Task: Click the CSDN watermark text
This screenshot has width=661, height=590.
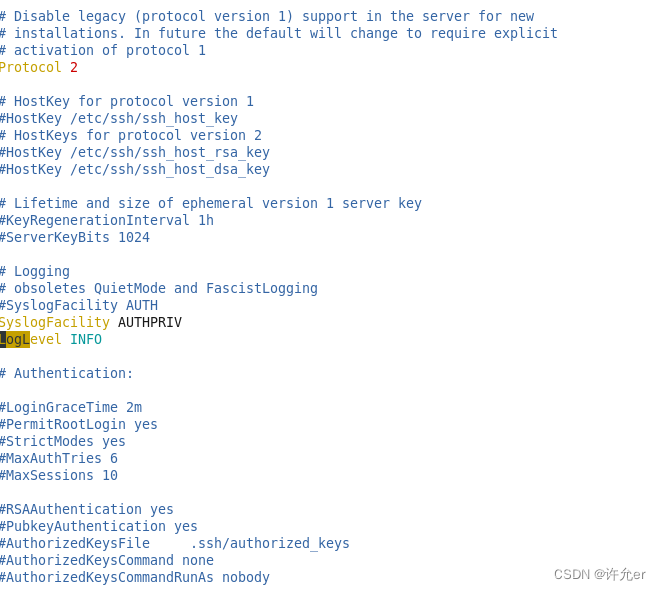Action: 599,574
